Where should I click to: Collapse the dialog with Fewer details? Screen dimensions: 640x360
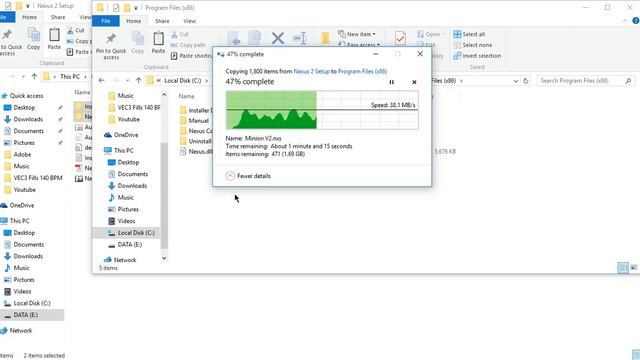tap(248, 176)
